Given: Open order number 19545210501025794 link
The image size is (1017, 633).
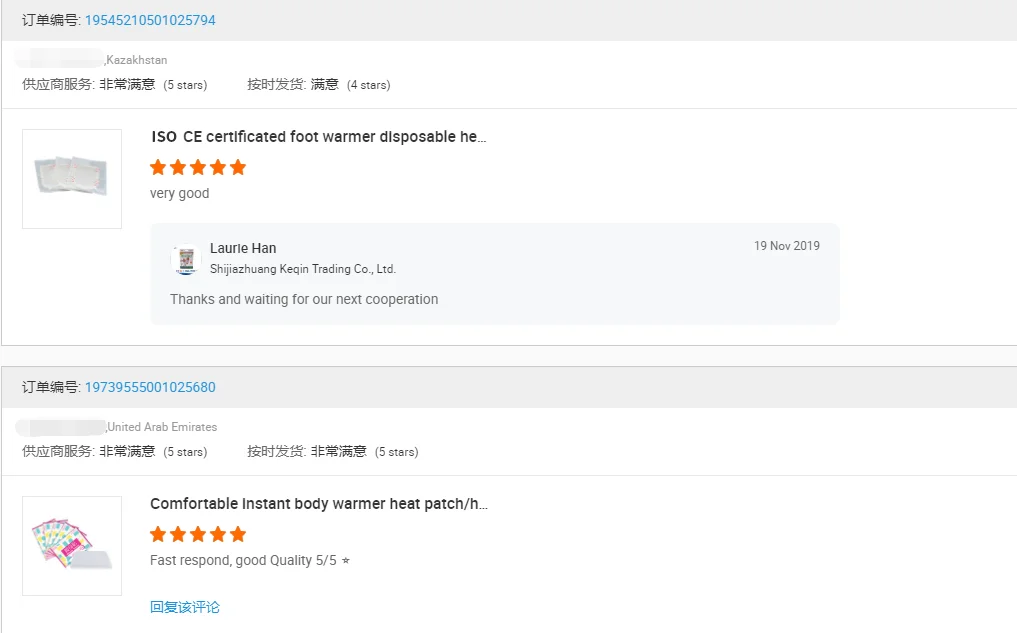Looking at the screenshot, I should [150, 20].
